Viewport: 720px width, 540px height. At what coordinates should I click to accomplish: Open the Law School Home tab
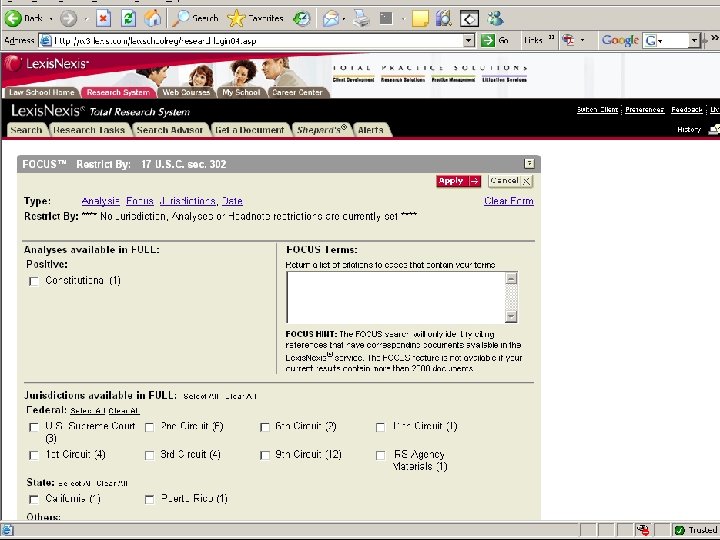[x=41, y=92]
